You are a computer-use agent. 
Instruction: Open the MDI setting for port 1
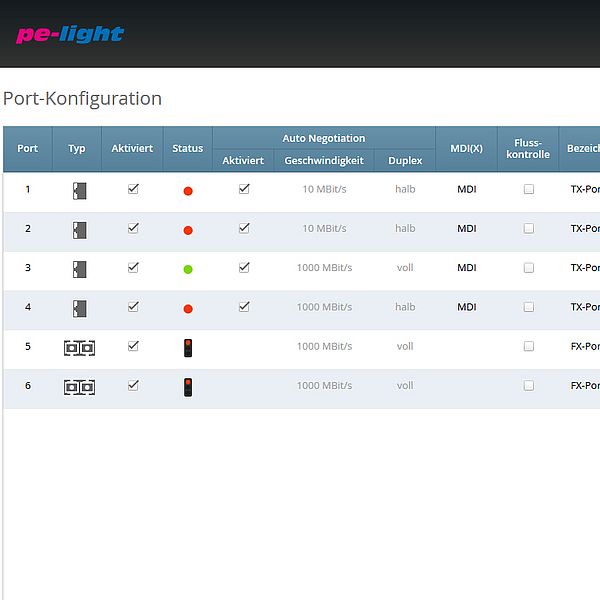click(467, 189)
